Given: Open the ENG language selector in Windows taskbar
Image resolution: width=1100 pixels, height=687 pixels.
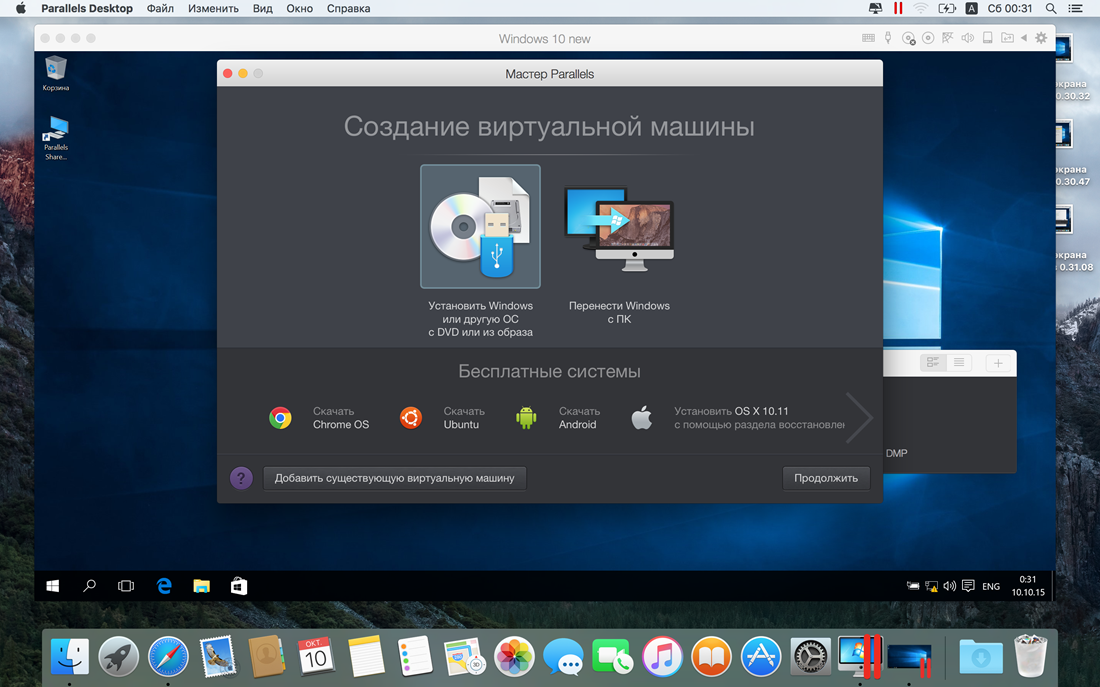Looking at the screenshot, I should (990, 587).
